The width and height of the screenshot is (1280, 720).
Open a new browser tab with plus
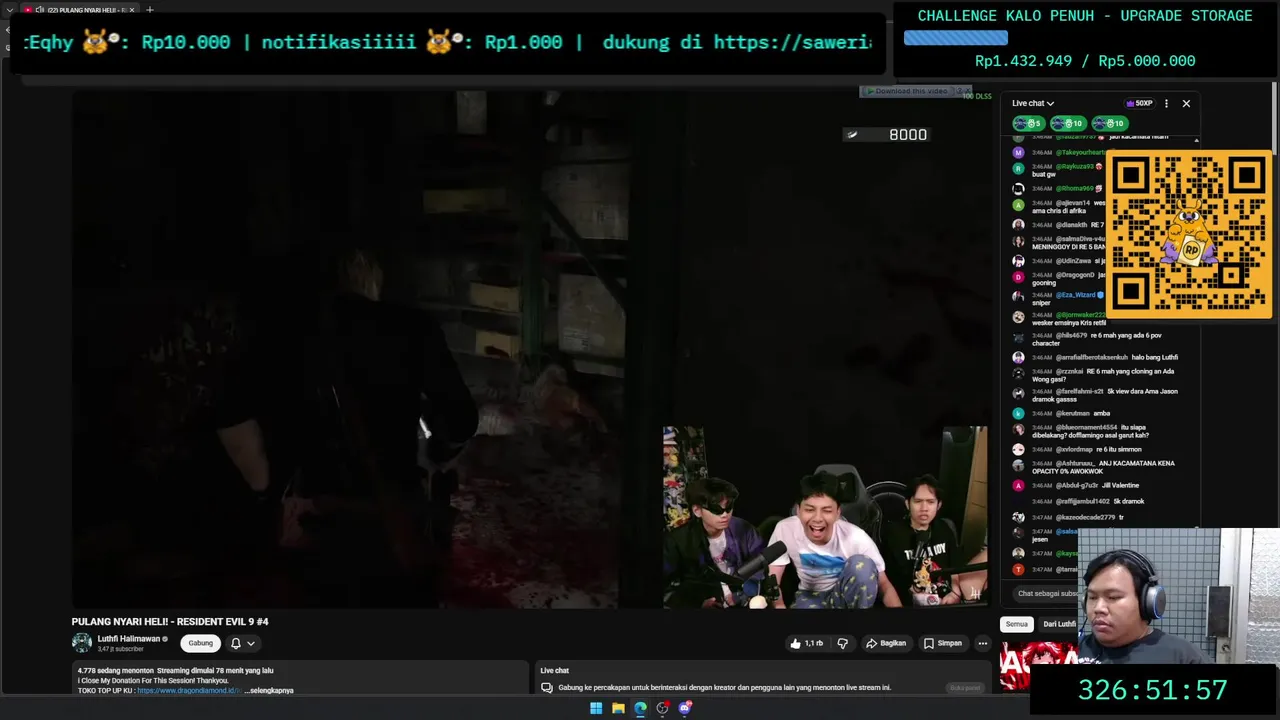click(x=150, y=10)
